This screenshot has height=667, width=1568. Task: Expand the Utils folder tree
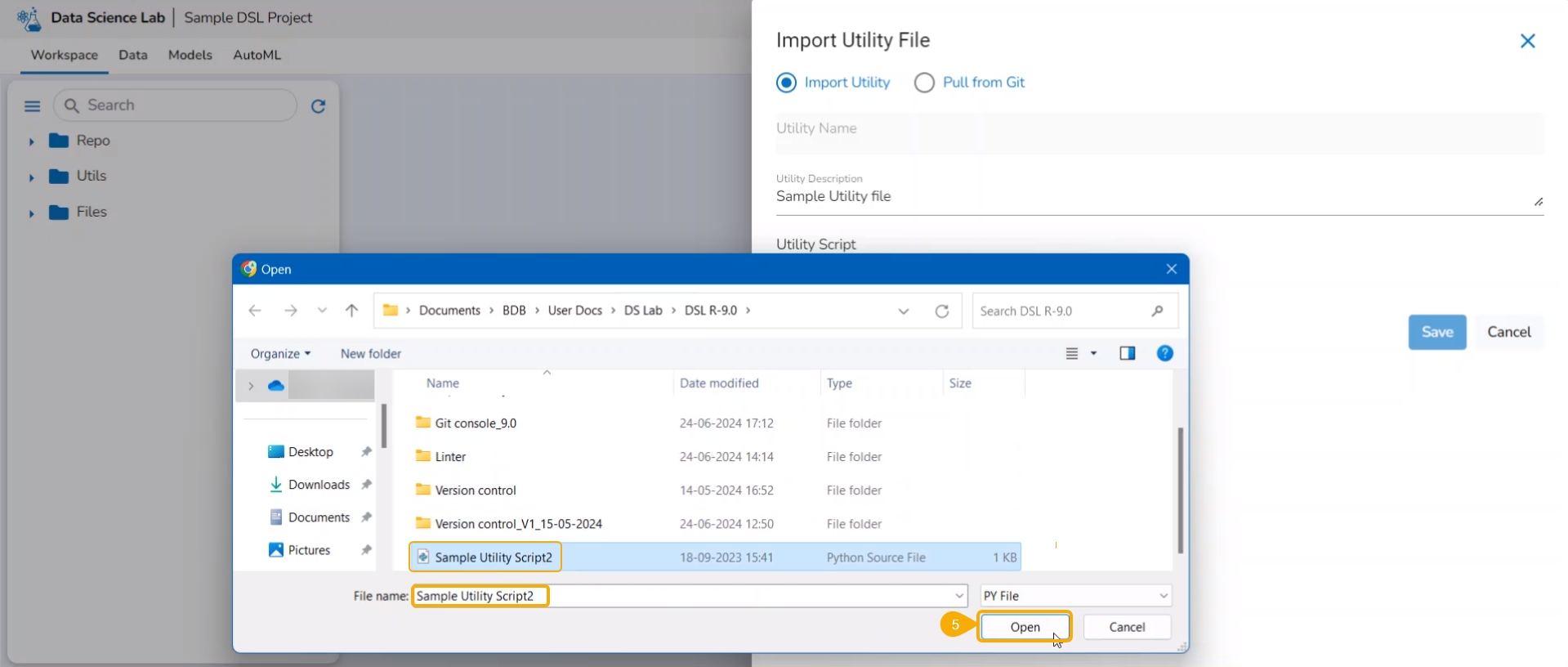click(32, 177)
